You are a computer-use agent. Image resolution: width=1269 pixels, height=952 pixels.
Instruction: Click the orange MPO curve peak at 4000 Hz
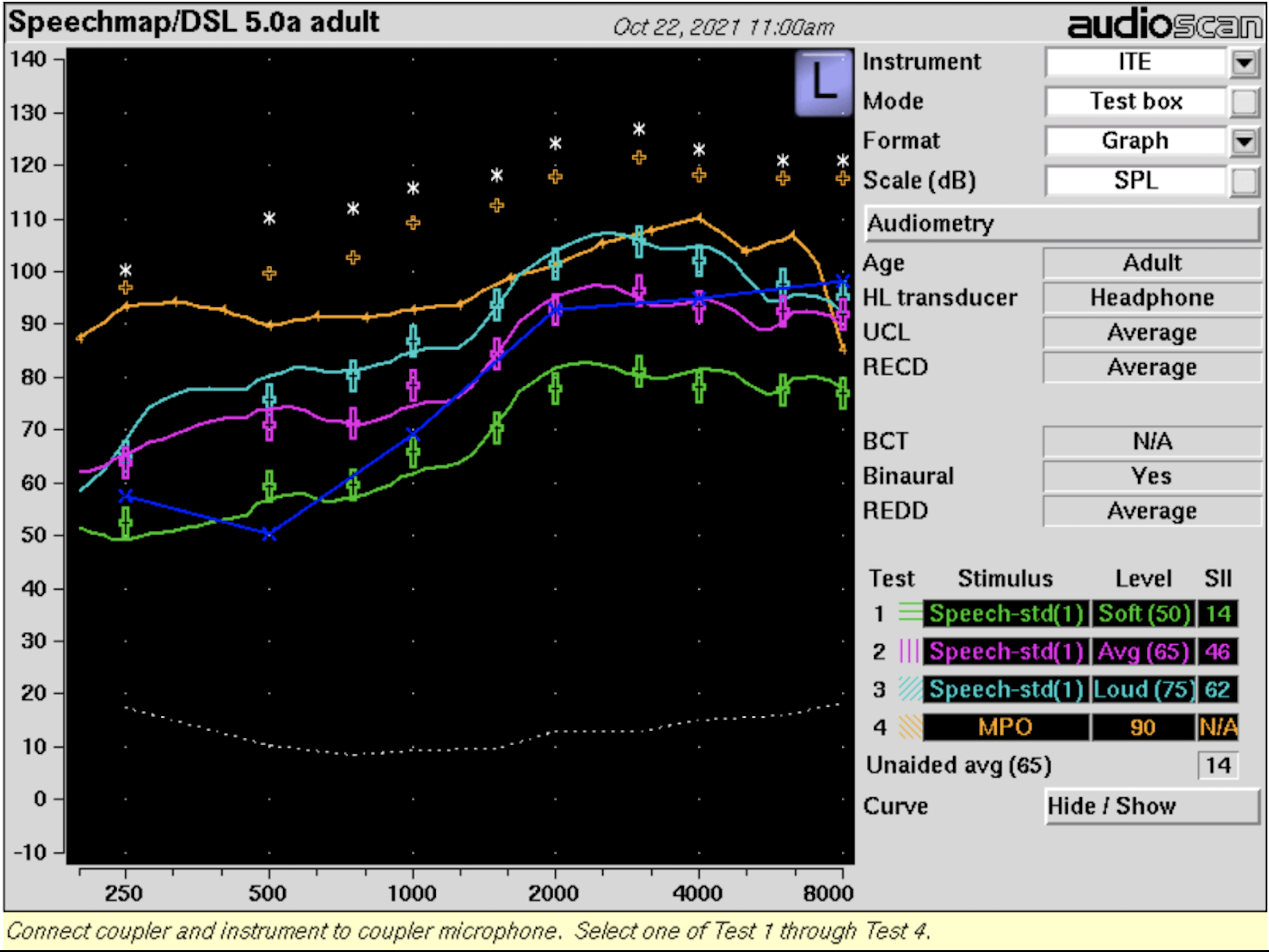click(698, 218)
